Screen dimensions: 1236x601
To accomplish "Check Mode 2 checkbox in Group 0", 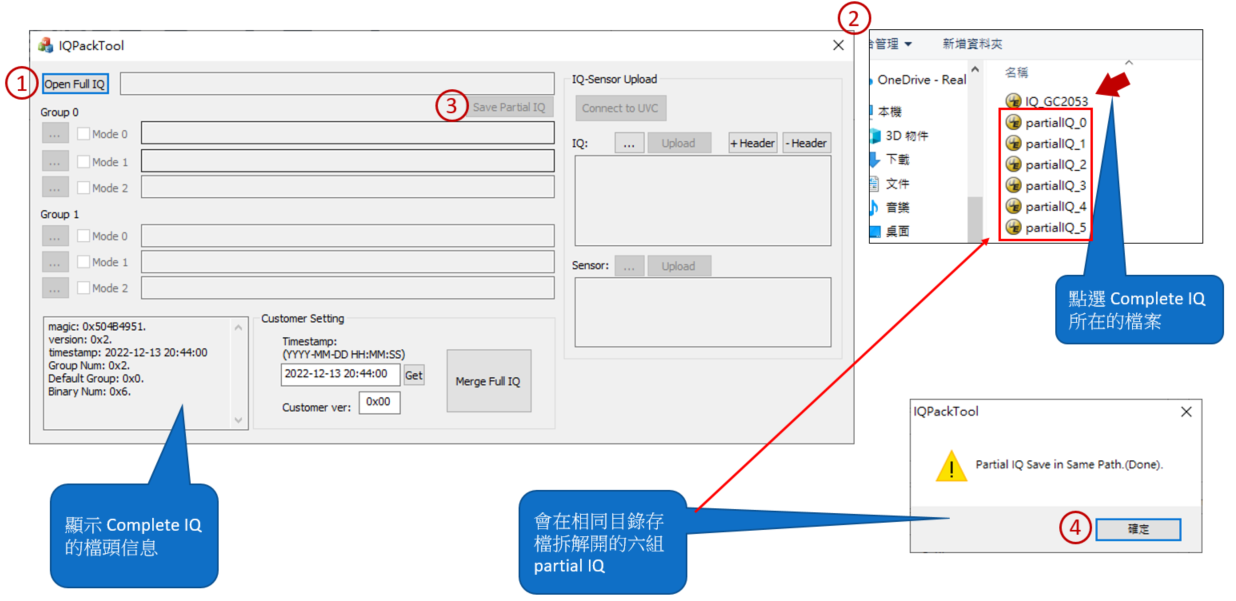I will pyautogui.click(x=84, y=188).
